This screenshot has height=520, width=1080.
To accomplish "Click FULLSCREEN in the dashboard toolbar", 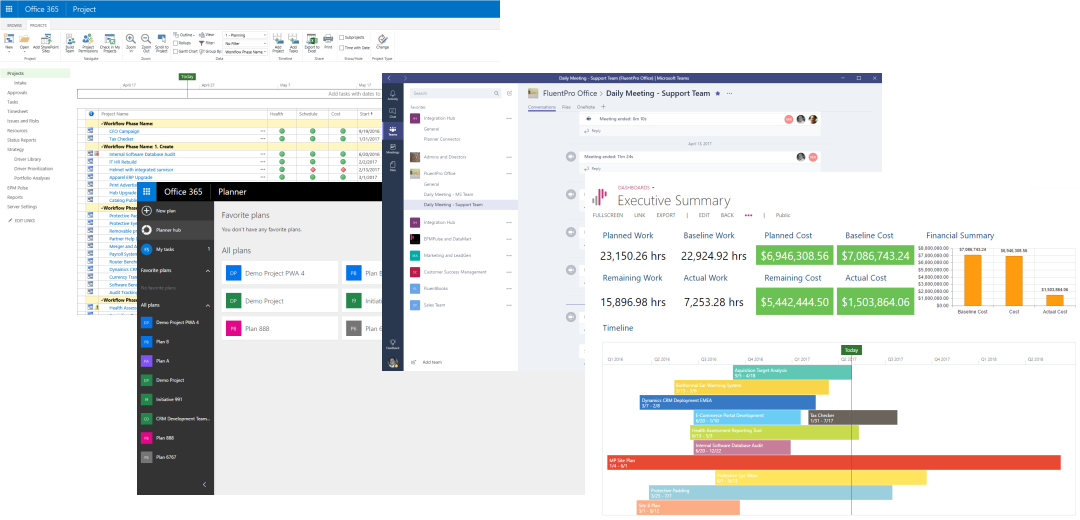I will pos(608,215).
